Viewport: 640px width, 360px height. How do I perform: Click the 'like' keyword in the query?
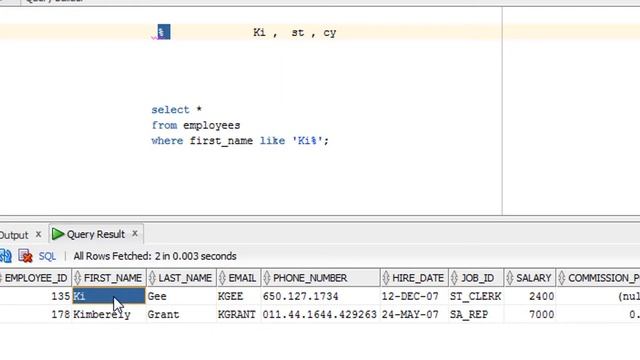coord(272,141)
